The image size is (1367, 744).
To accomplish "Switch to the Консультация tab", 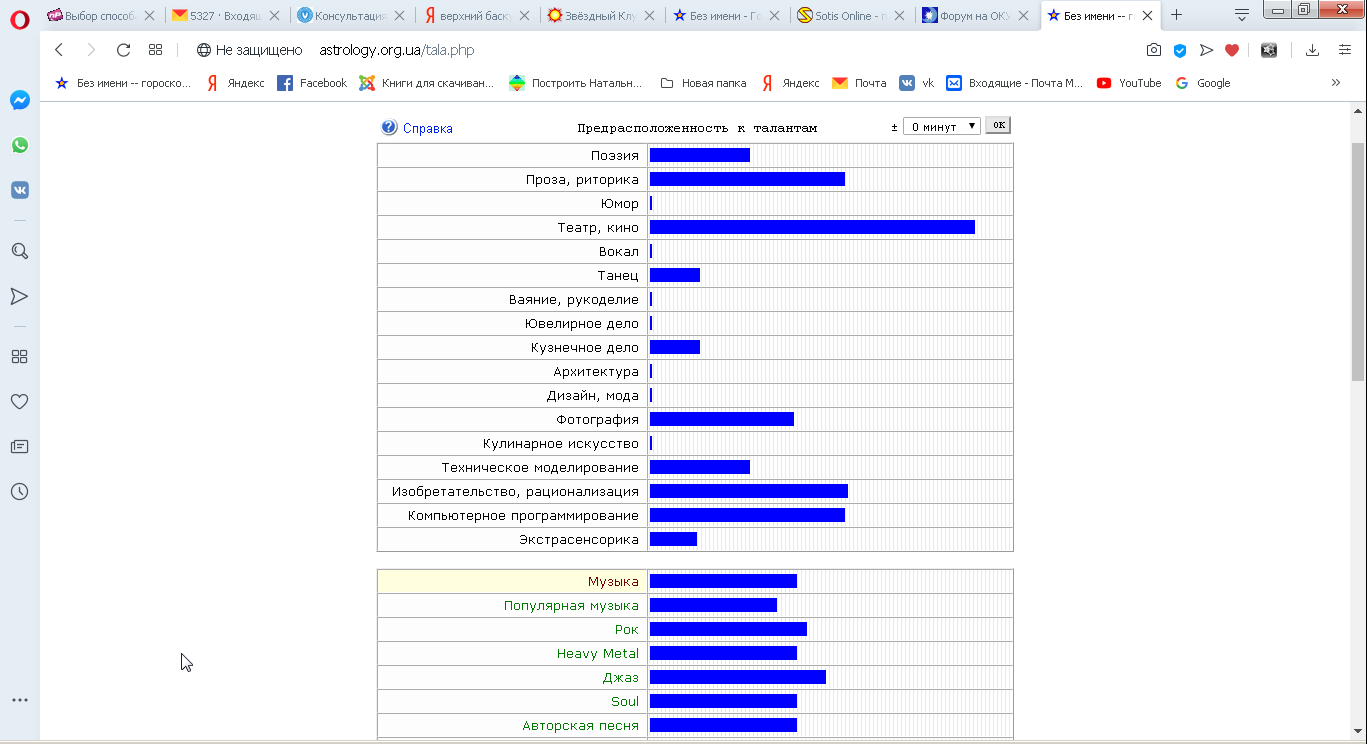I will tap(351, 15).
